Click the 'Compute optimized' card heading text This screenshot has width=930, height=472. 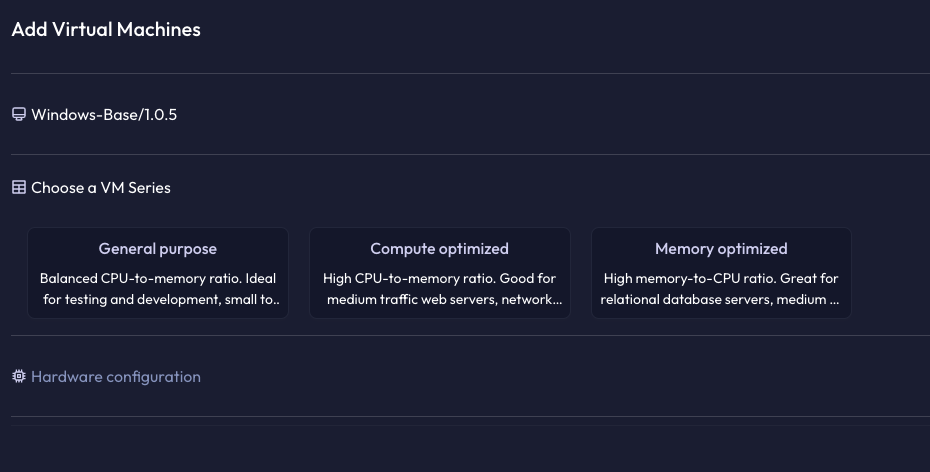pos(439,248)
